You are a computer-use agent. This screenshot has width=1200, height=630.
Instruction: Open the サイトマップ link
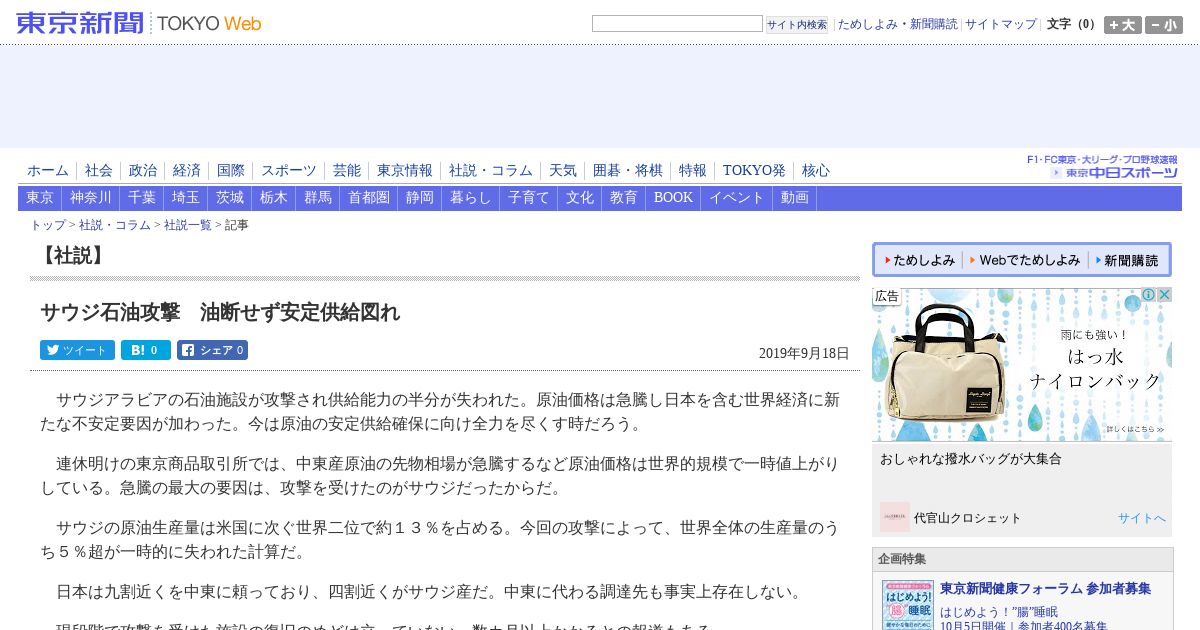tap(1000, 24)
